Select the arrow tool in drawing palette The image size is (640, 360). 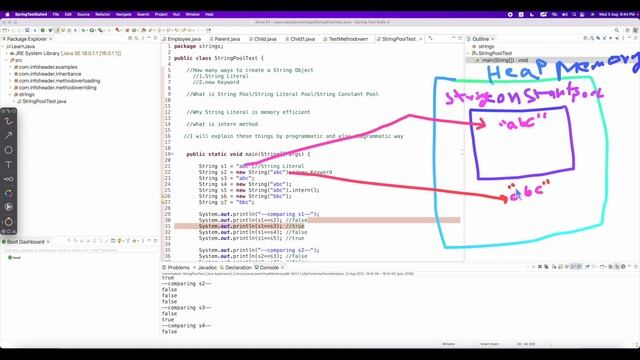tap(8, 136)
